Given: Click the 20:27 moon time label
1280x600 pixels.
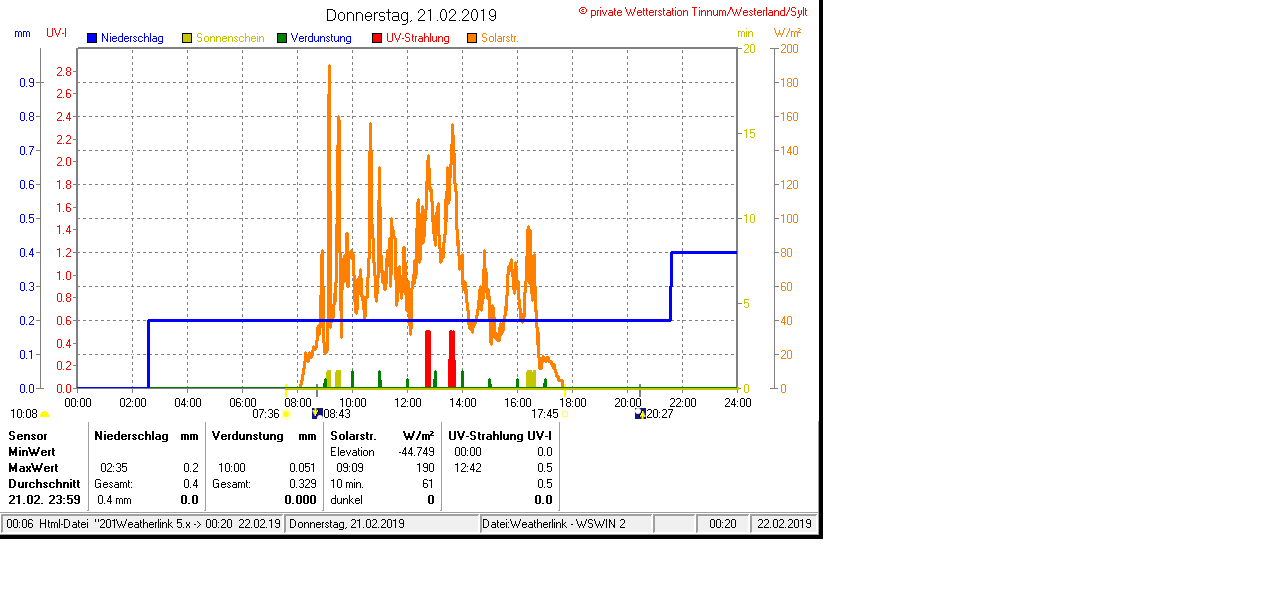Looking at the screenshot, I should coord(659,413).
